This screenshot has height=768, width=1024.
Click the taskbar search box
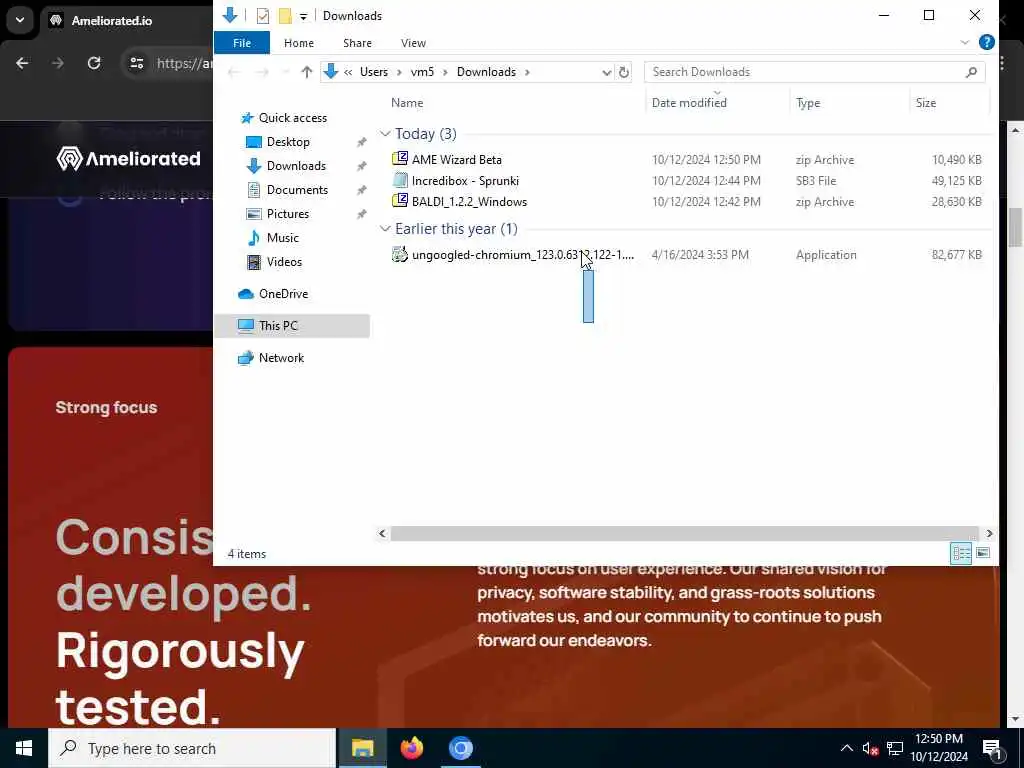tap(191, 748)
